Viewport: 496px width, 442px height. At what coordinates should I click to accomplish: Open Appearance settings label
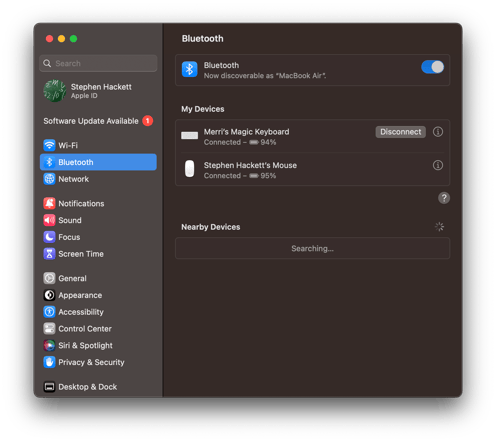coord(80,295)
